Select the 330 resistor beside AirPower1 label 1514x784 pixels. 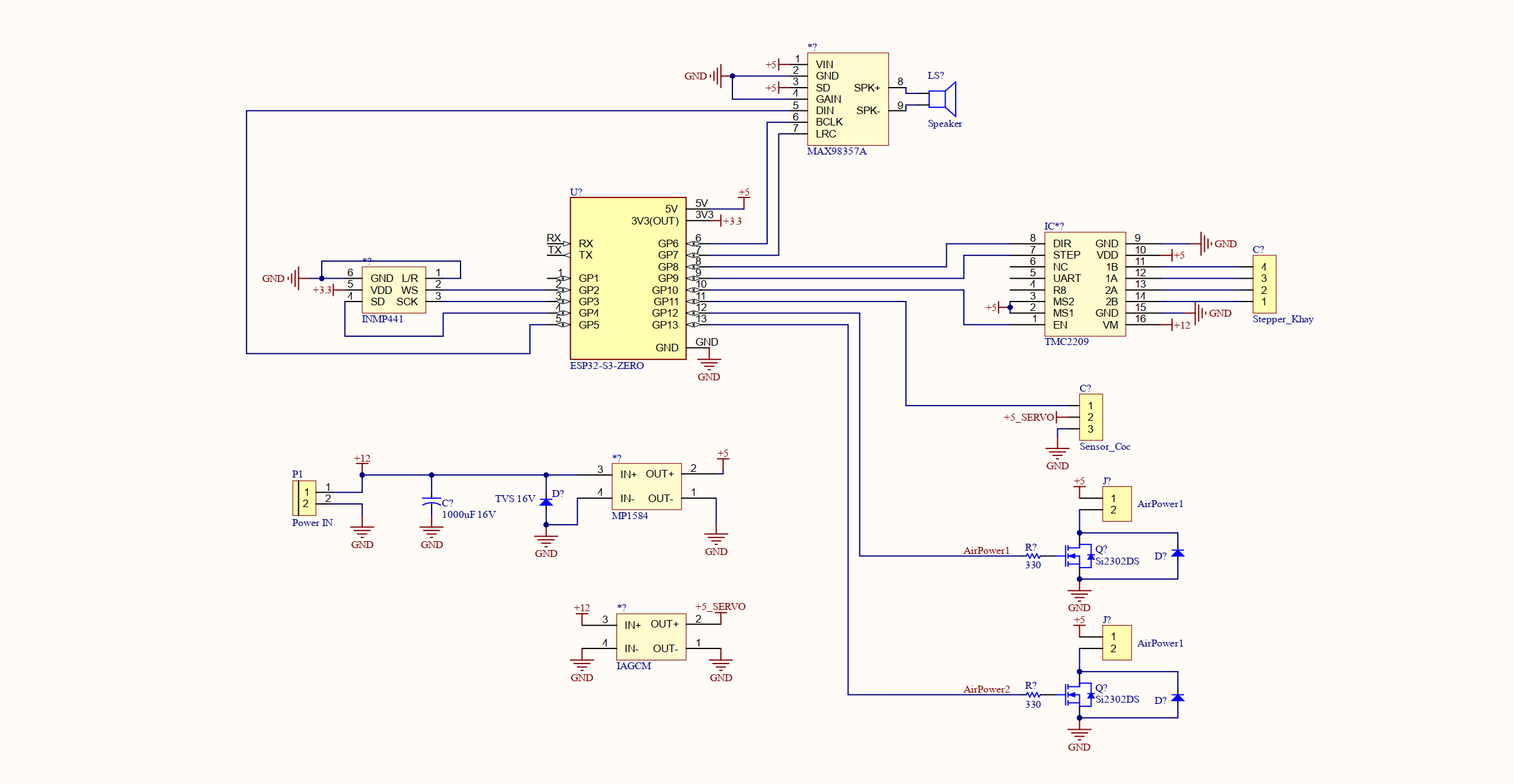[x=1033, y=556]
